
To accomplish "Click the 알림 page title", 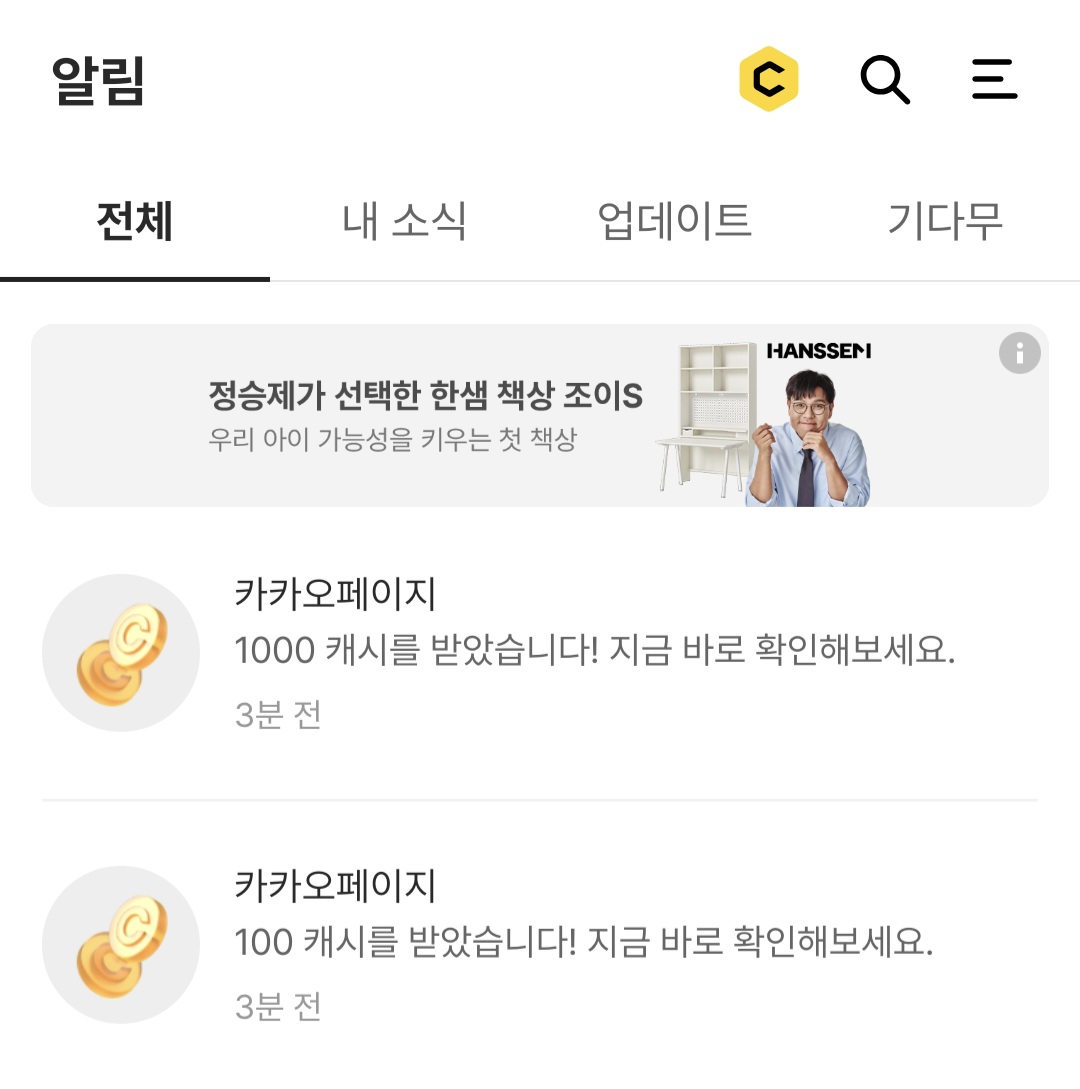I will coord(98,81).
